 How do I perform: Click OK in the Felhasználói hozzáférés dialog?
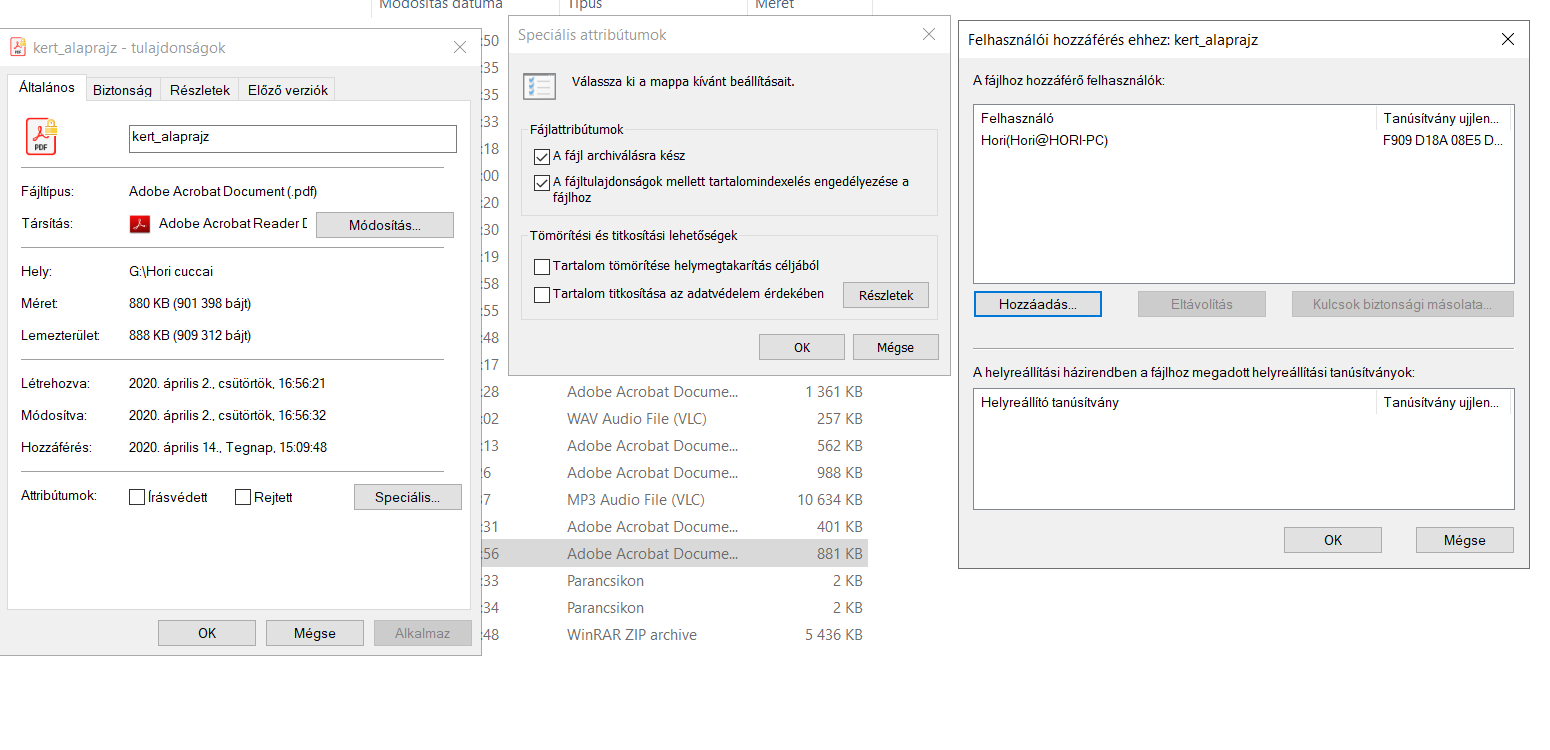coord(1333,540)
